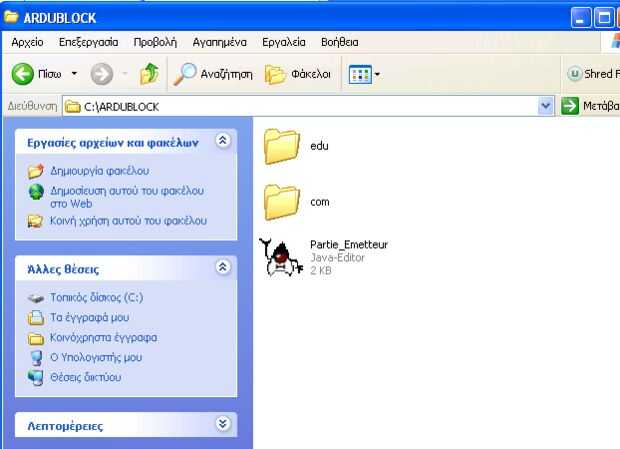Screen dimensions: 620x449
Task: Click the Shred File toolbar icon
Action: click(x=575, y=74)
